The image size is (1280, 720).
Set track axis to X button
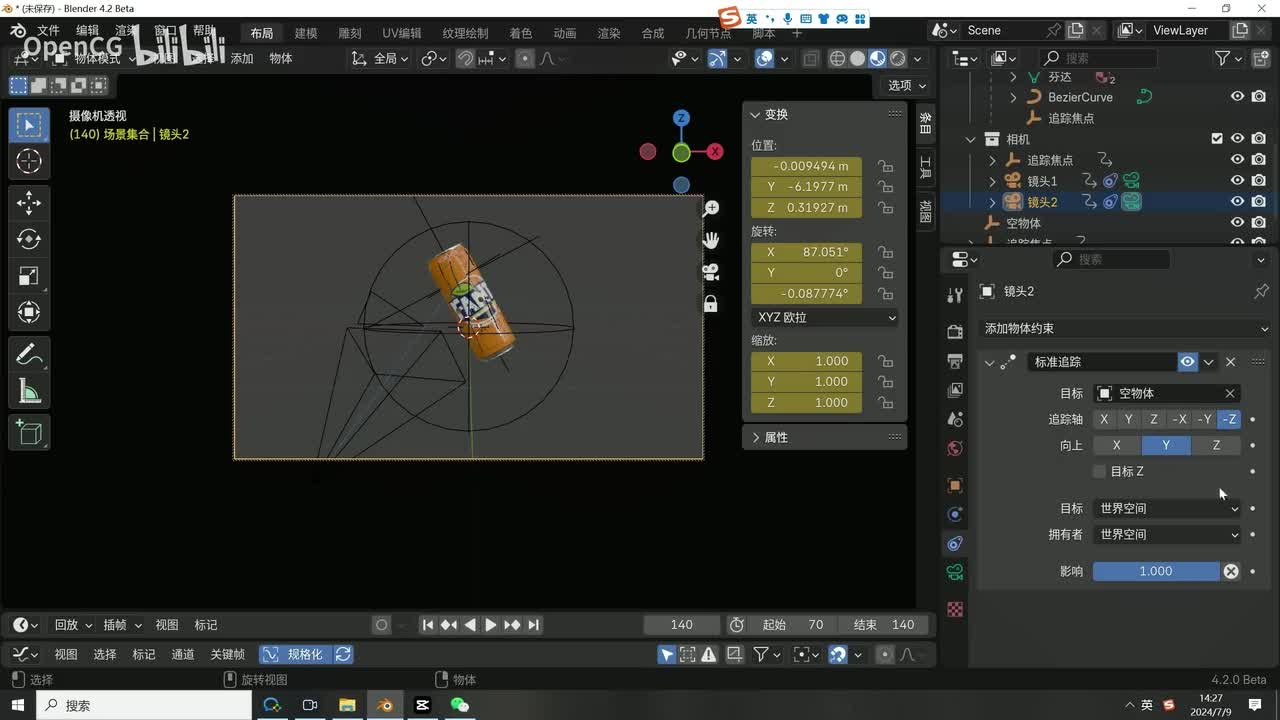1104,420
